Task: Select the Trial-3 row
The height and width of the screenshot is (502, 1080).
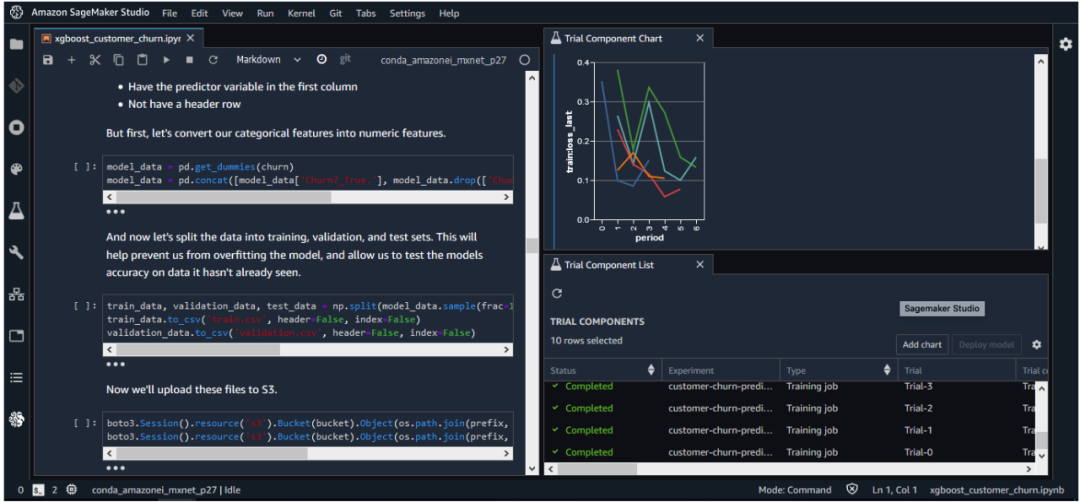Action: pos(790,386)
